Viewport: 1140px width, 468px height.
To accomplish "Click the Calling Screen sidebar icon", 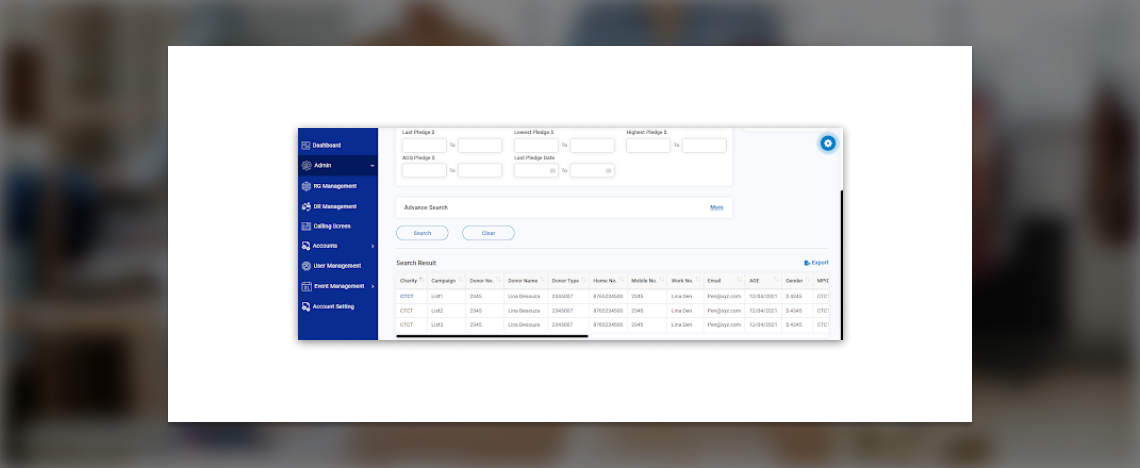I will [306, 226].
